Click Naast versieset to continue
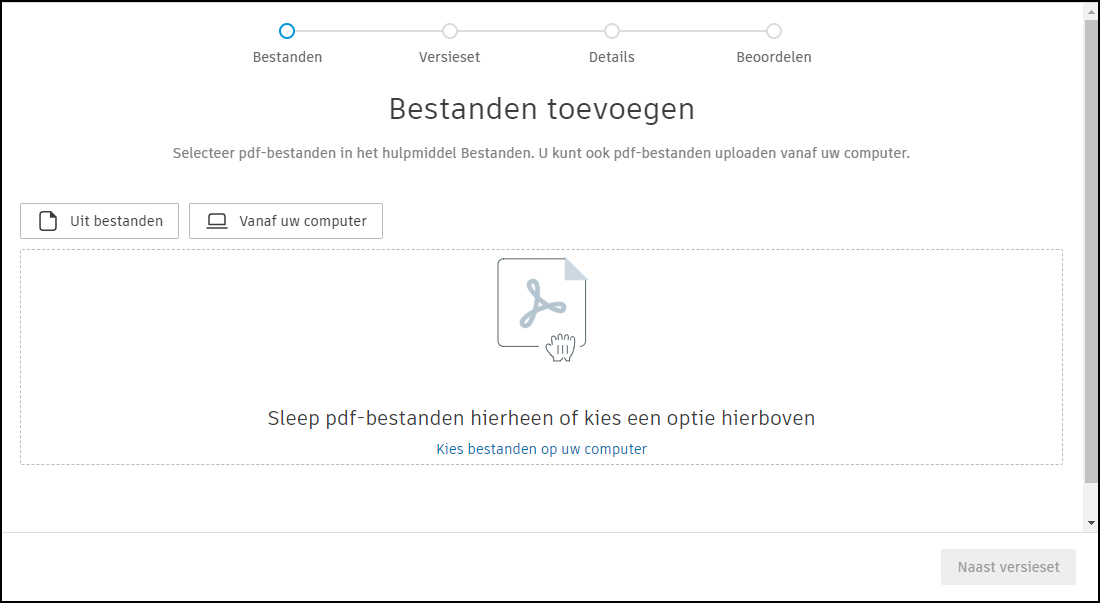The height and width of the screenshot is (603, 1100). (x=1008, y=566)
